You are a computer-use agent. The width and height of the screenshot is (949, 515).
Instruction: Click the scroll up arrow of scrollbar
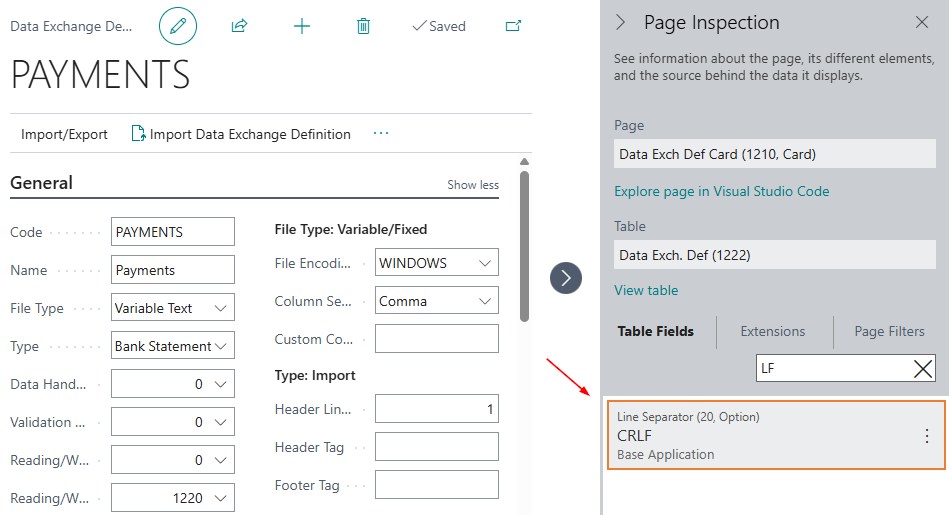[524, 162]
